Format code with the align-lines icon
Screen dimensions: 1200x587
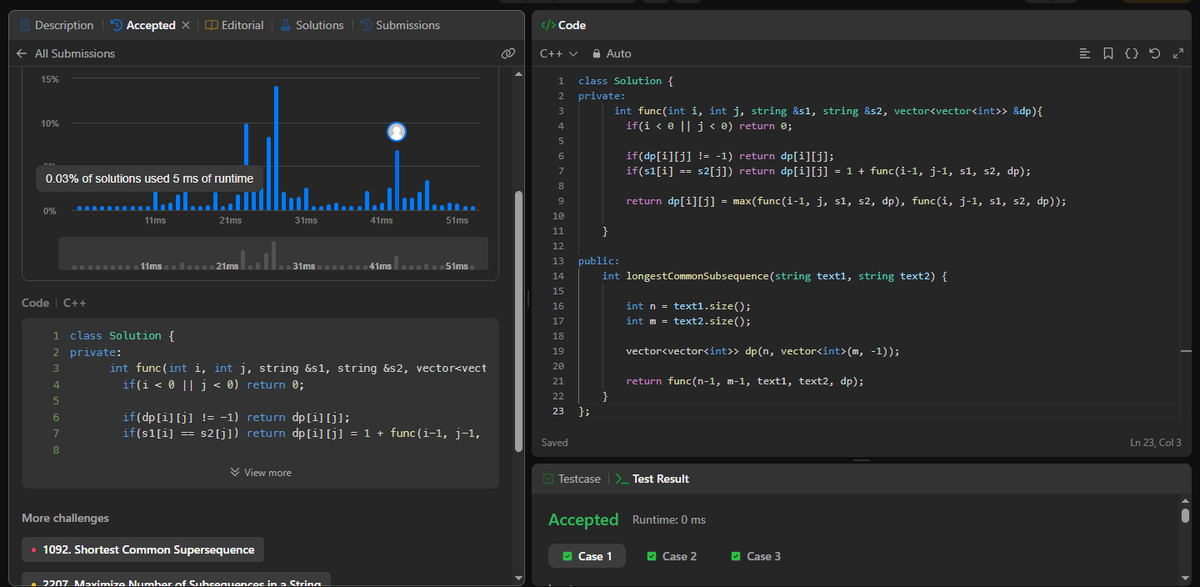tap(1086, 53)
